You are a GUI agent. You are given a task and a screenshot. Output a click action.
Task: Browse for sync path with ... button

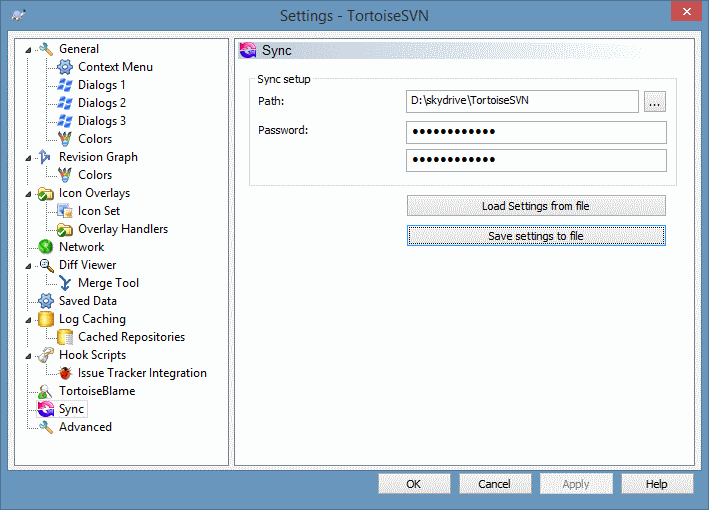(655, 102)
